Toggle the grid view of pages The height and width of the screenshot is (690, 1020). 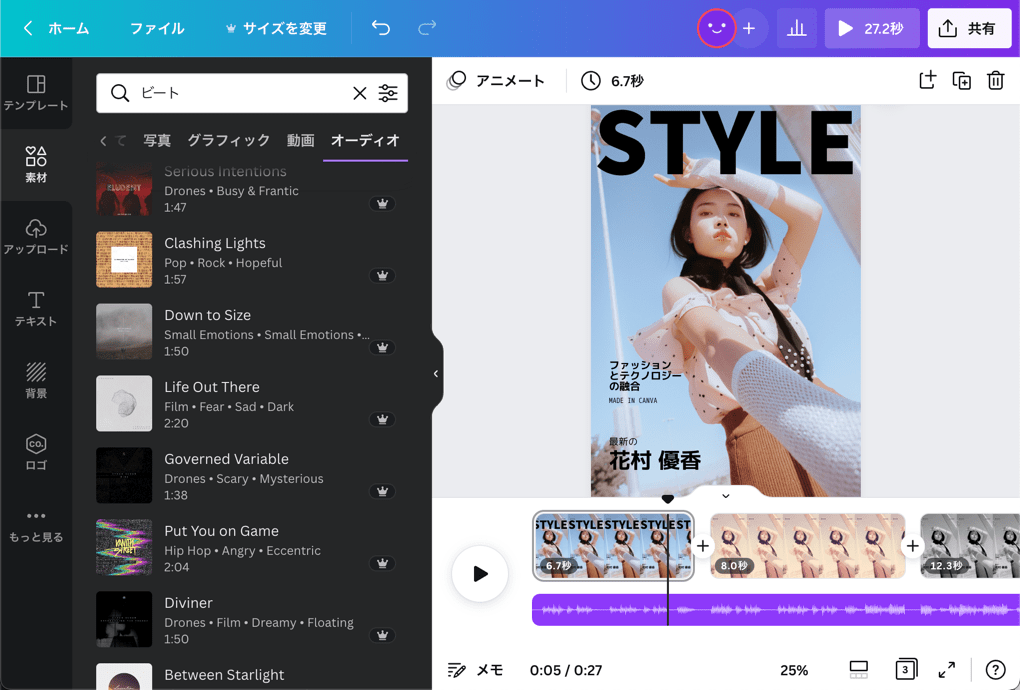[x=858, y=670]
